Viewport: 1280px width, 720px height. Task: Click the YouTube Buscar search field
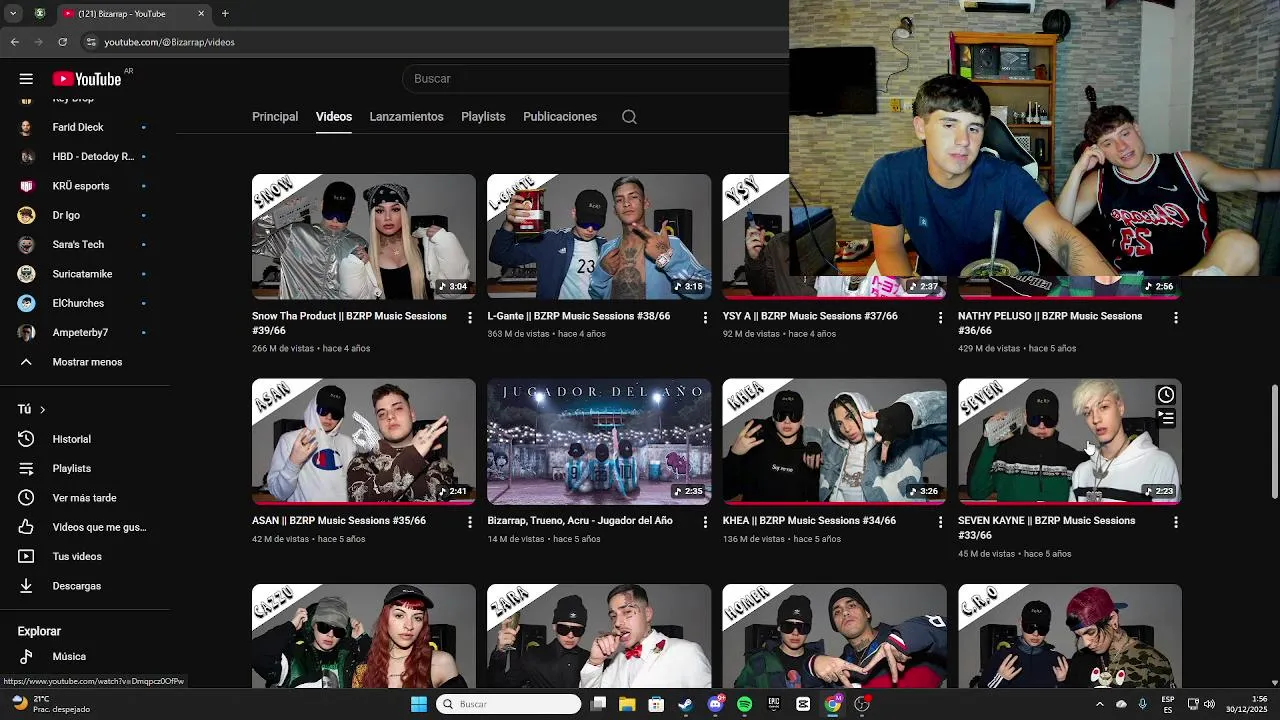point(596,79)
